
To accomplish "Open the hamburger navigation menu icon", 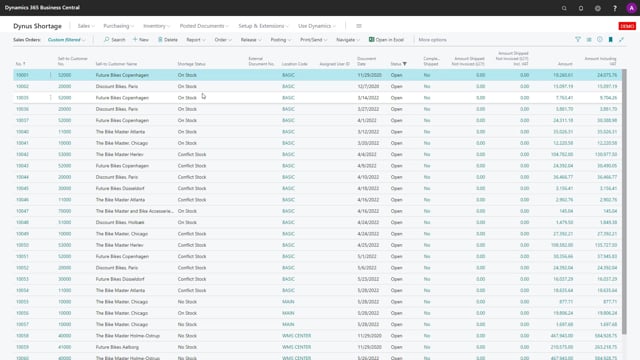I will point(359,26).
